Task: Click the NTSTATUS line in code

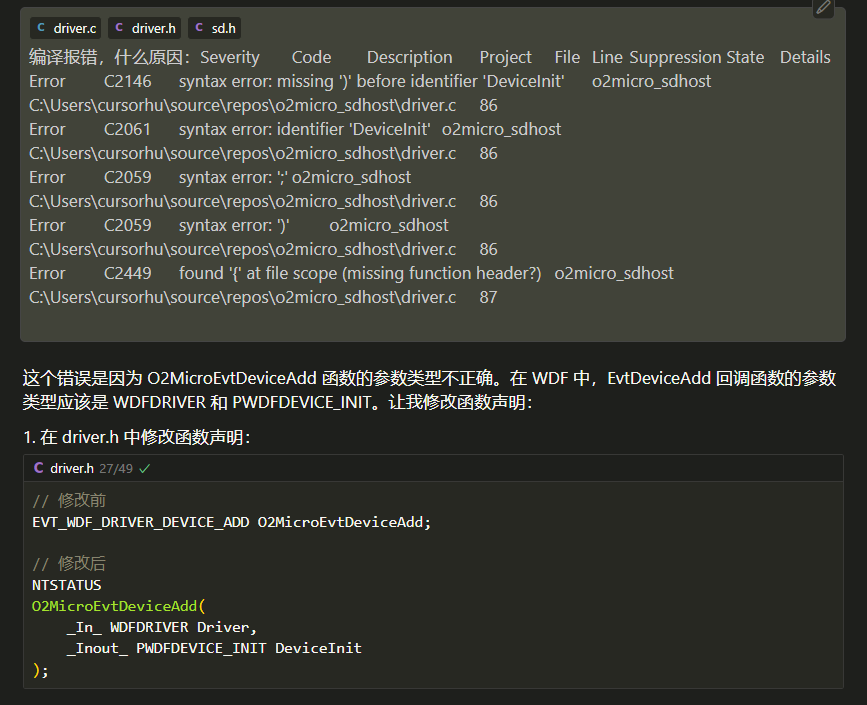Action: pos(67,585)
